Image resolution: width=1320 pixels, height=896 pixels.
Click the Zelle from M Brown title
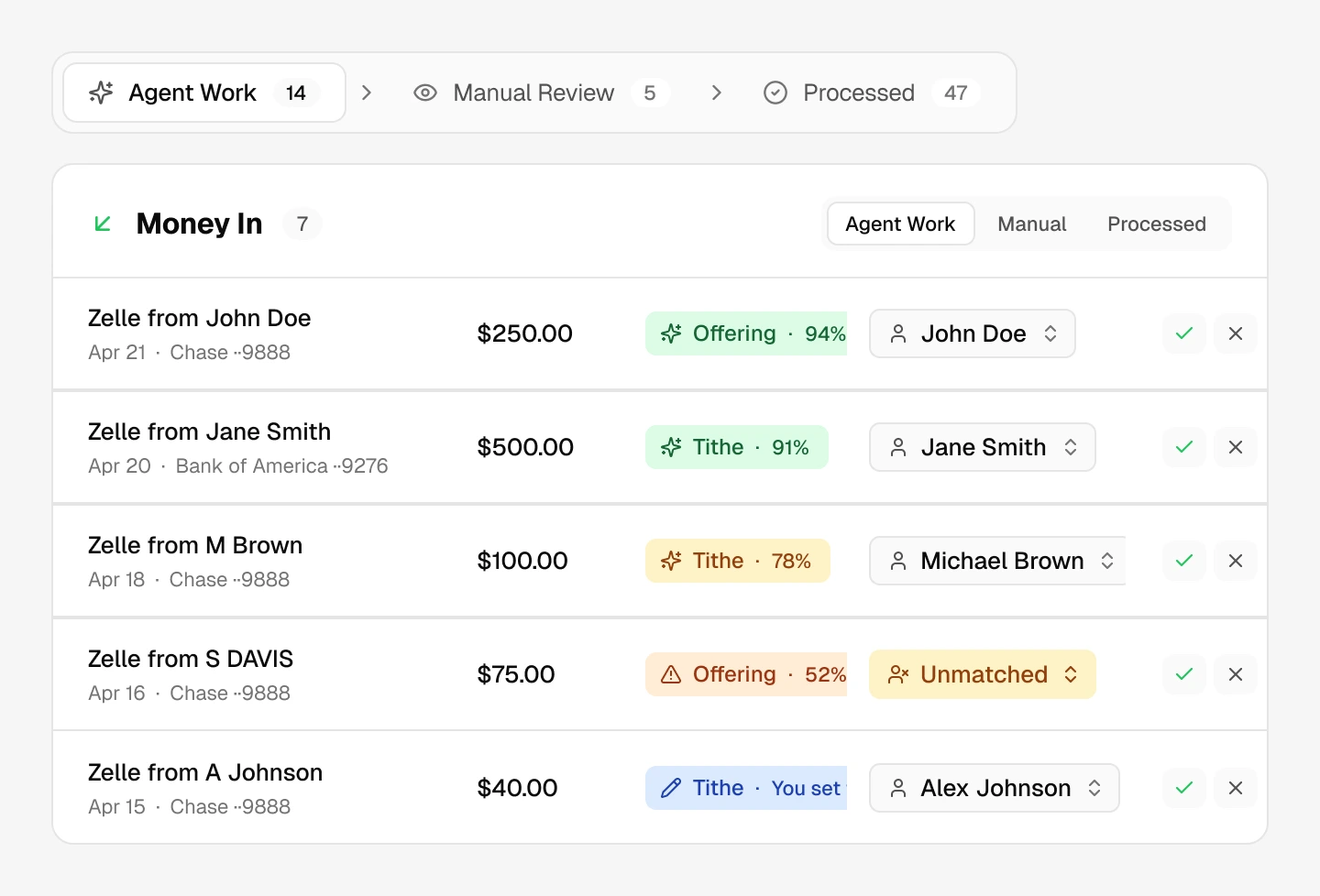pyautogui.click(x=195, y=545)
